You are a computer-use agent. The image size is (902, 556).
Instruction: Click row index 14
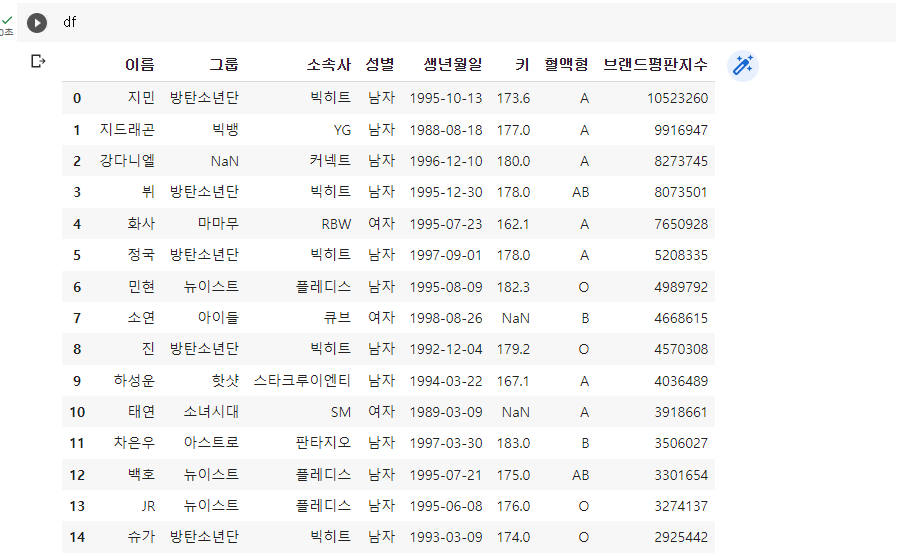[77, 538]
